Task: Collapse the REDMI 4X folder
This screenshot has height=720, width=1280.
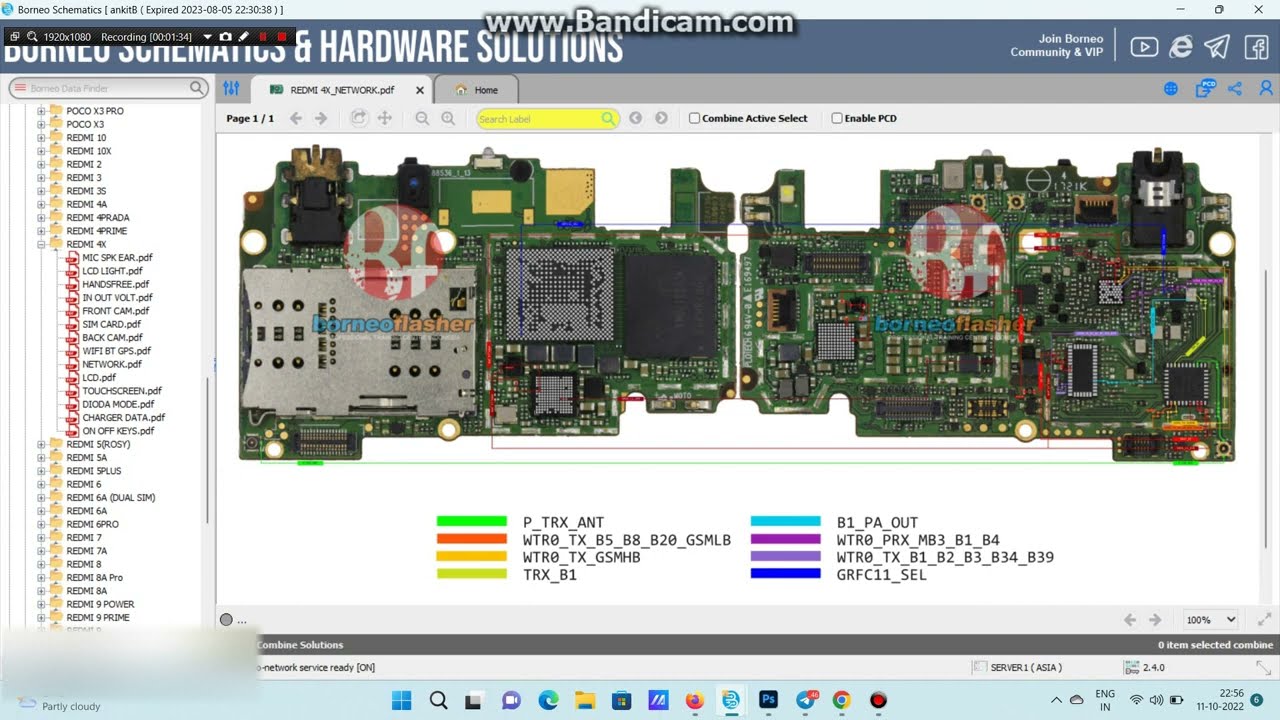Action: point(41,244)
